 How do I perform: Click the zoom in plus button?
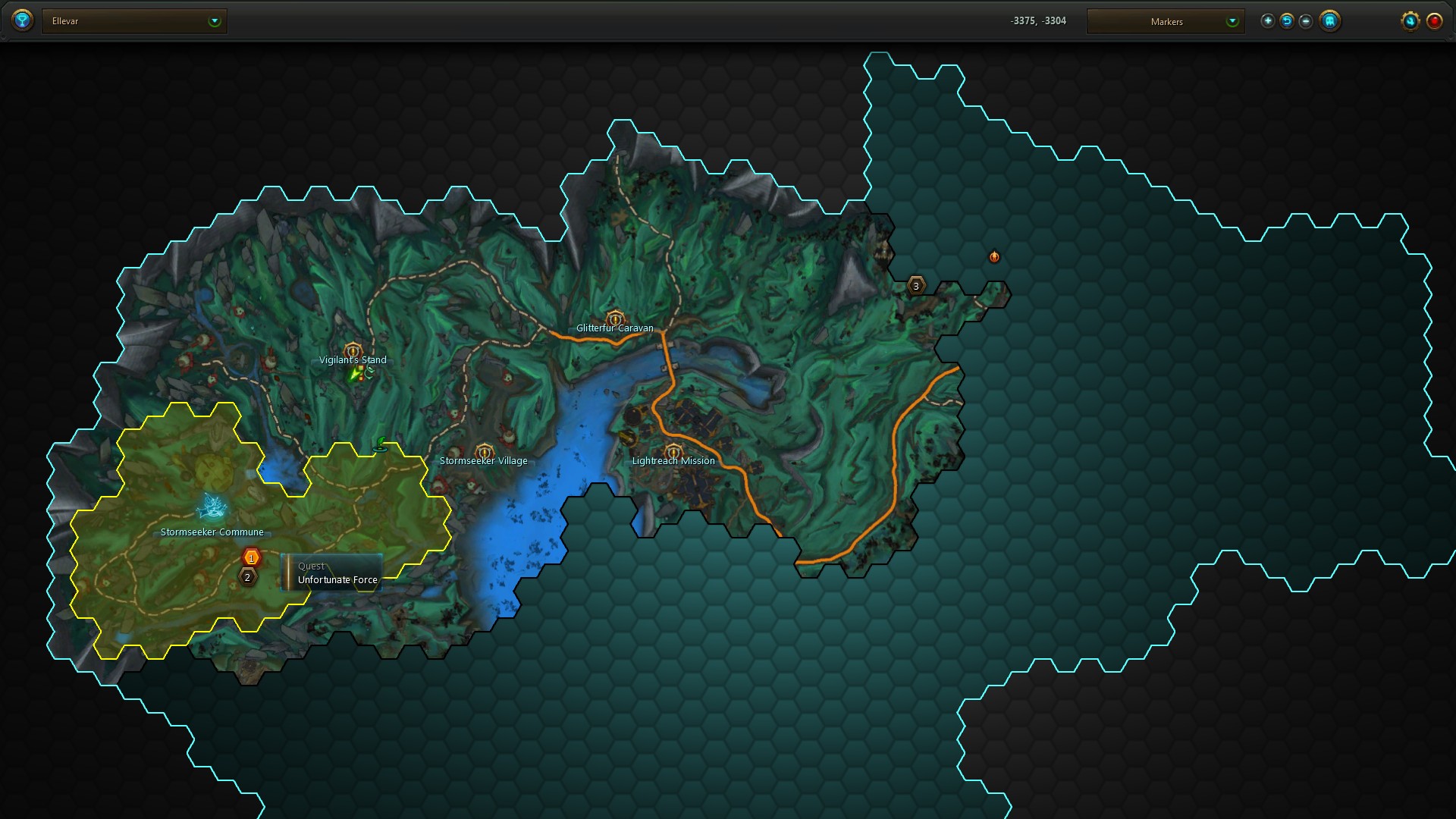tap(1267, 21)
